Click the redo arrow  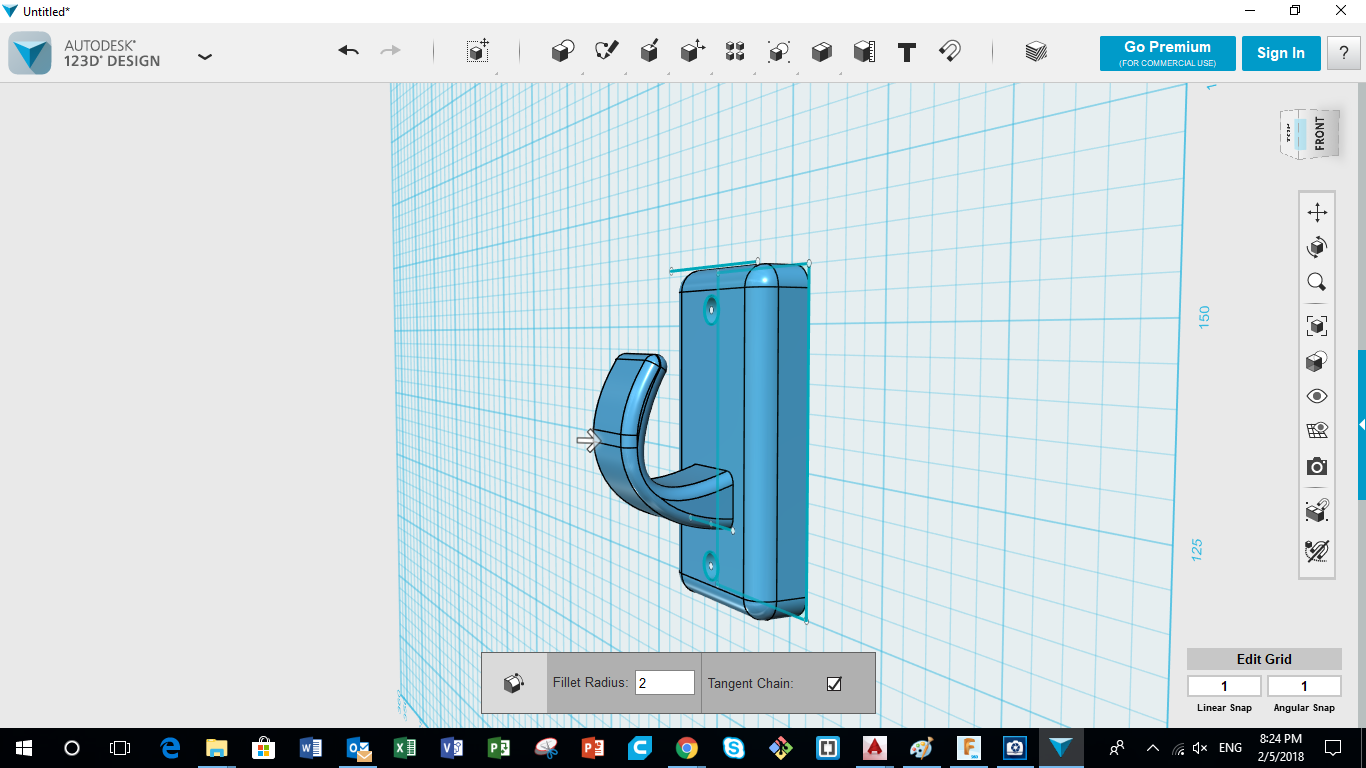click(391, 51)
